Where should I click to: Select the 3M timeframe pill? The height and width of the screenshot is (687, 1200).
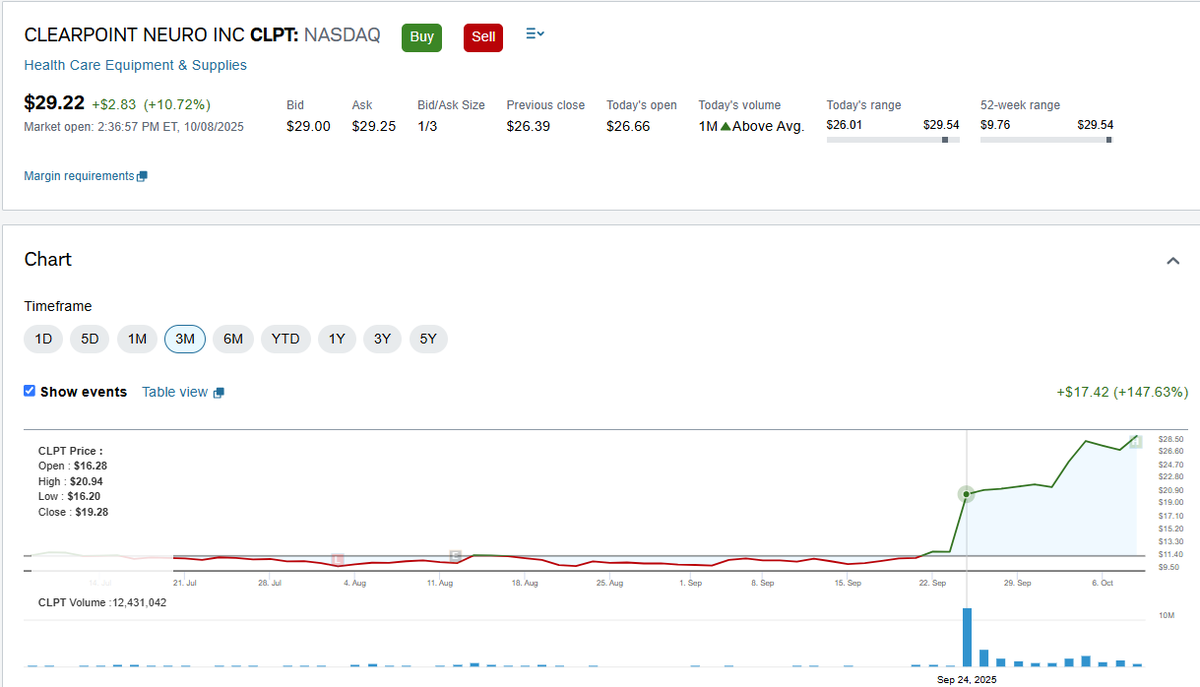tap(185, 339)
